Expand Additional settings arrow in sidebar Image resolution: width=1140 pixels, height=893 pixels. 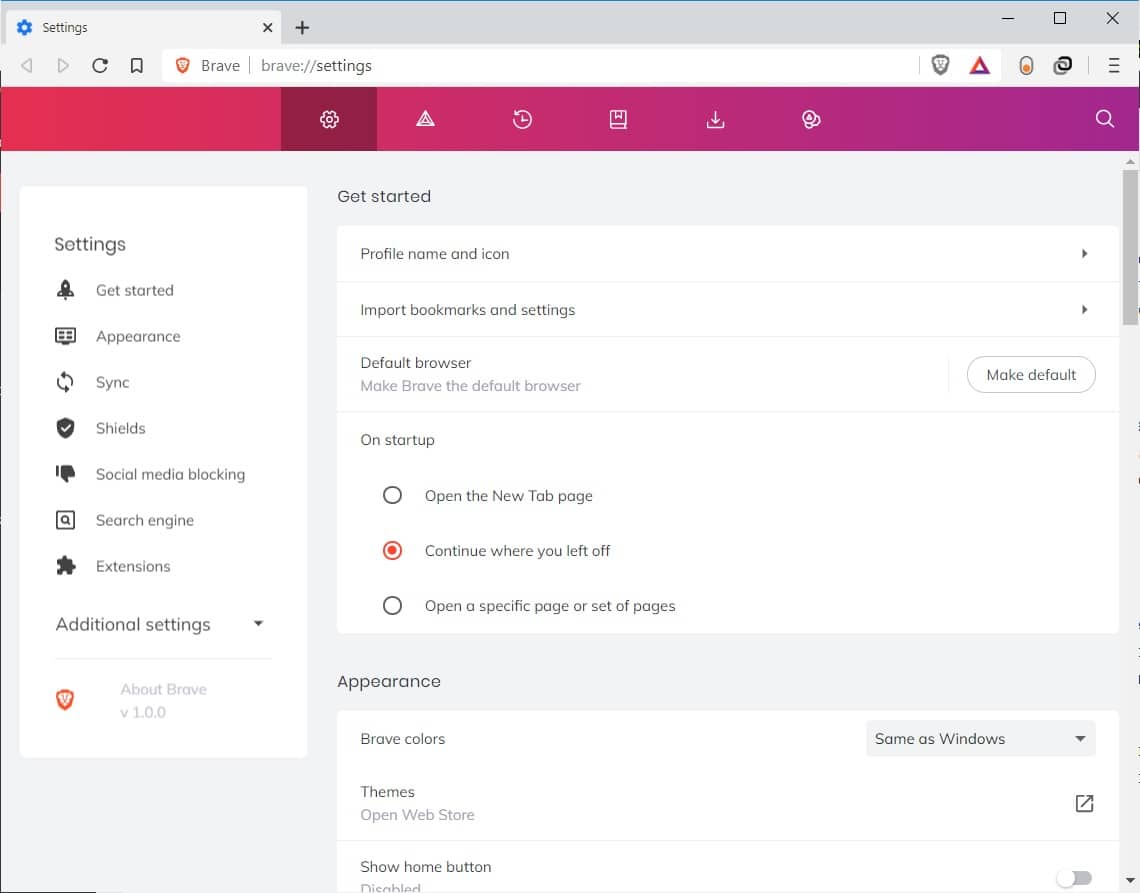click(x=258, y=623)
